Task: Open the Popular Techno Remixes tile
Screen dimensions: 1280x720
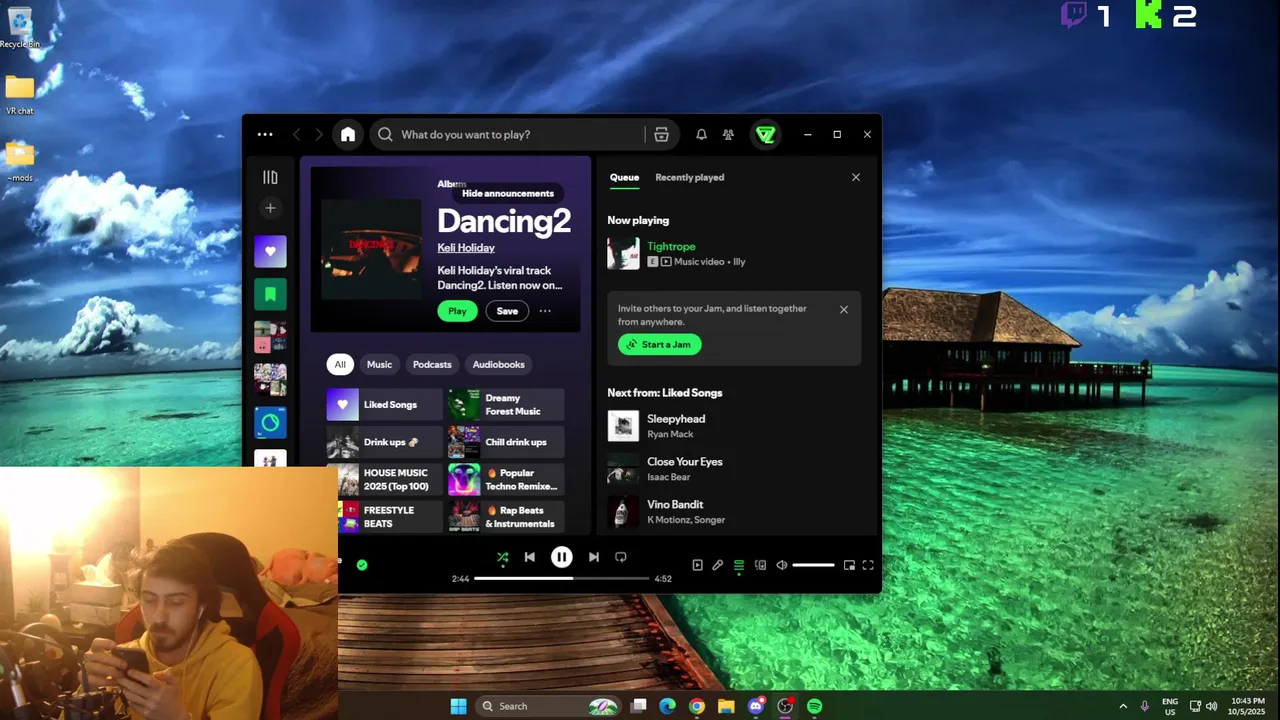Action: (506, 480)
